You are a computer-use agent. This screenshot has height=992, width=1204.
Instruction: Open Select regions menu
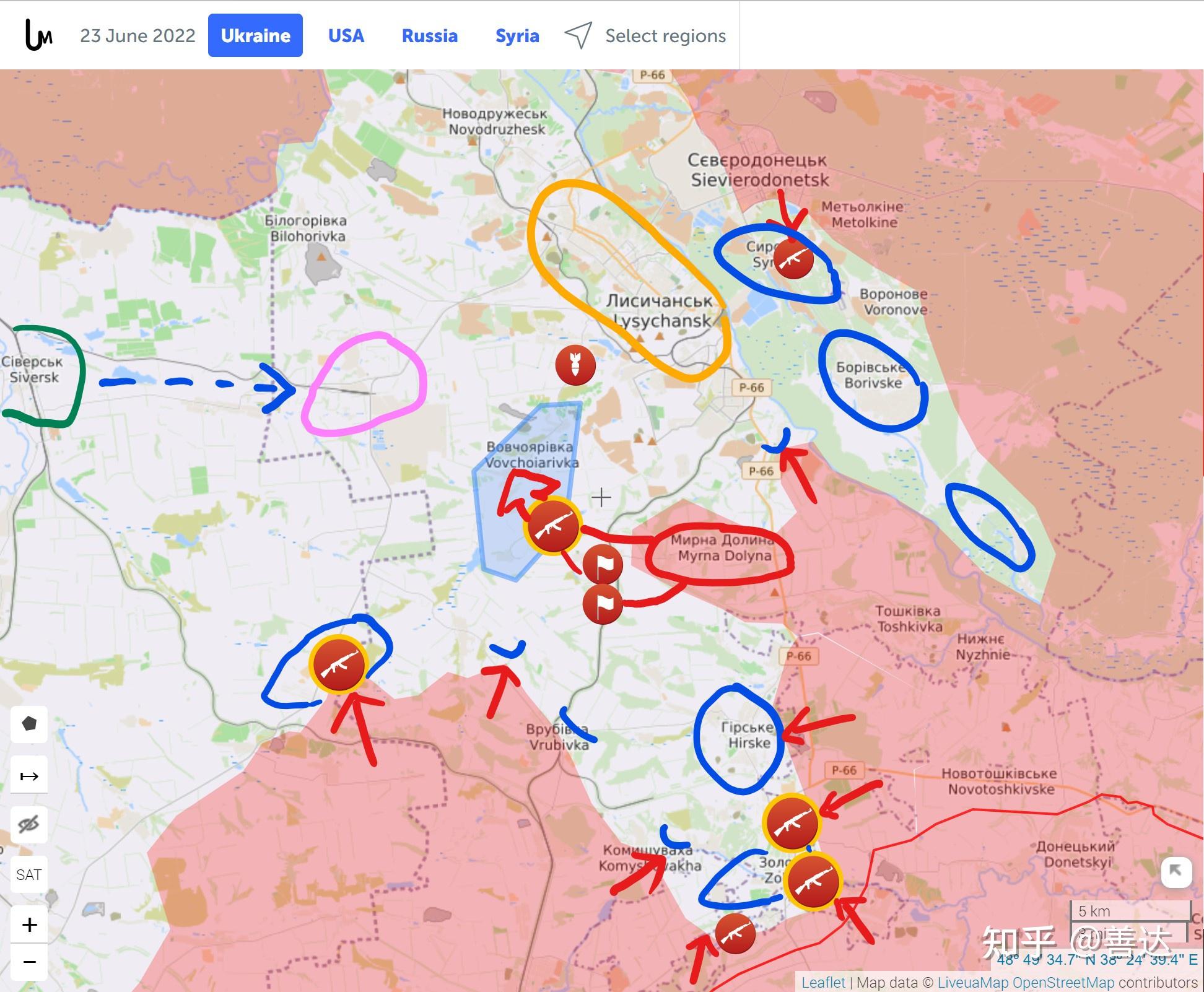point(665,36)
